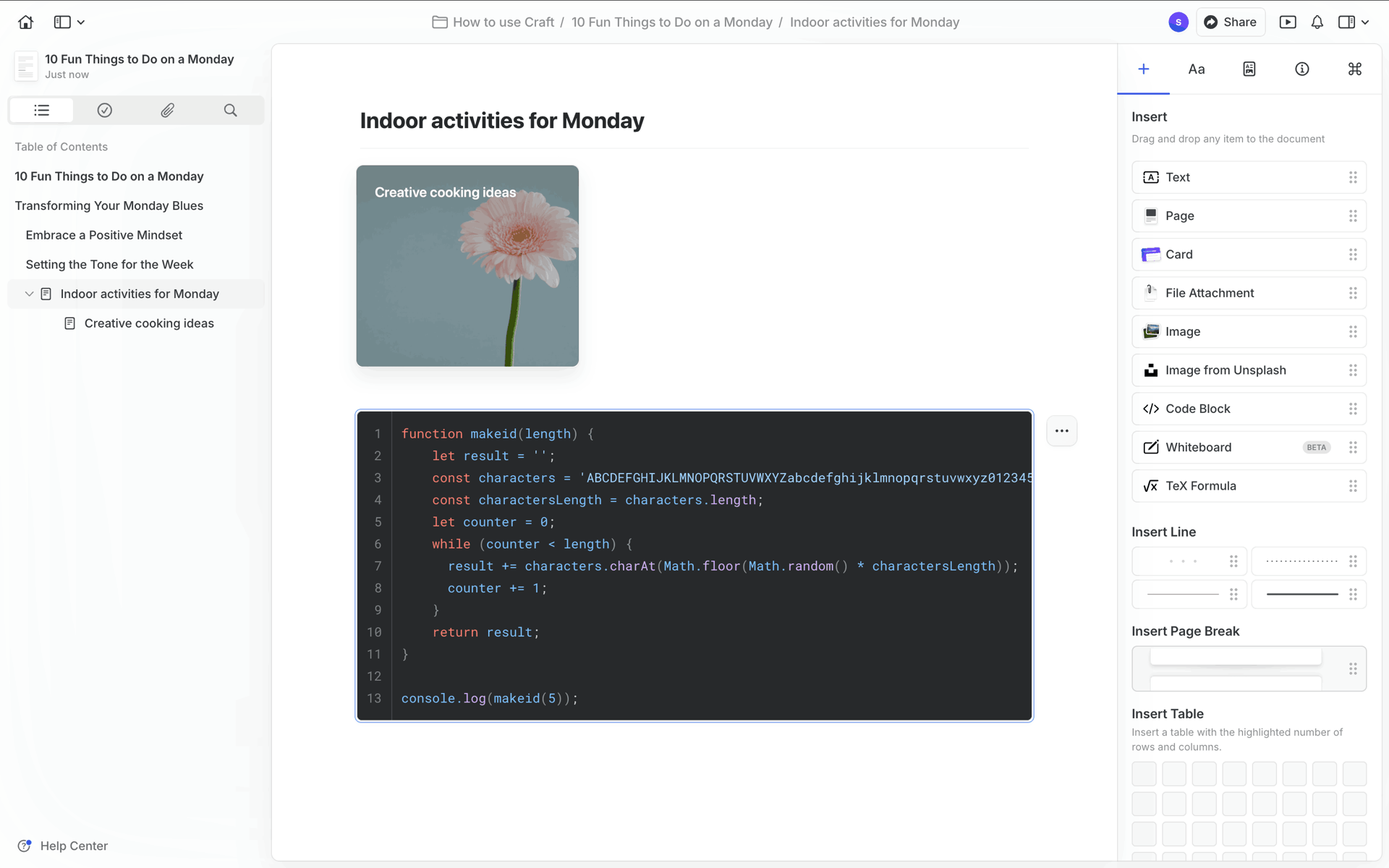Open Creative cooking ideas in the outline
This screenshot has width=1389, height=868.
[x=149, y=323]
